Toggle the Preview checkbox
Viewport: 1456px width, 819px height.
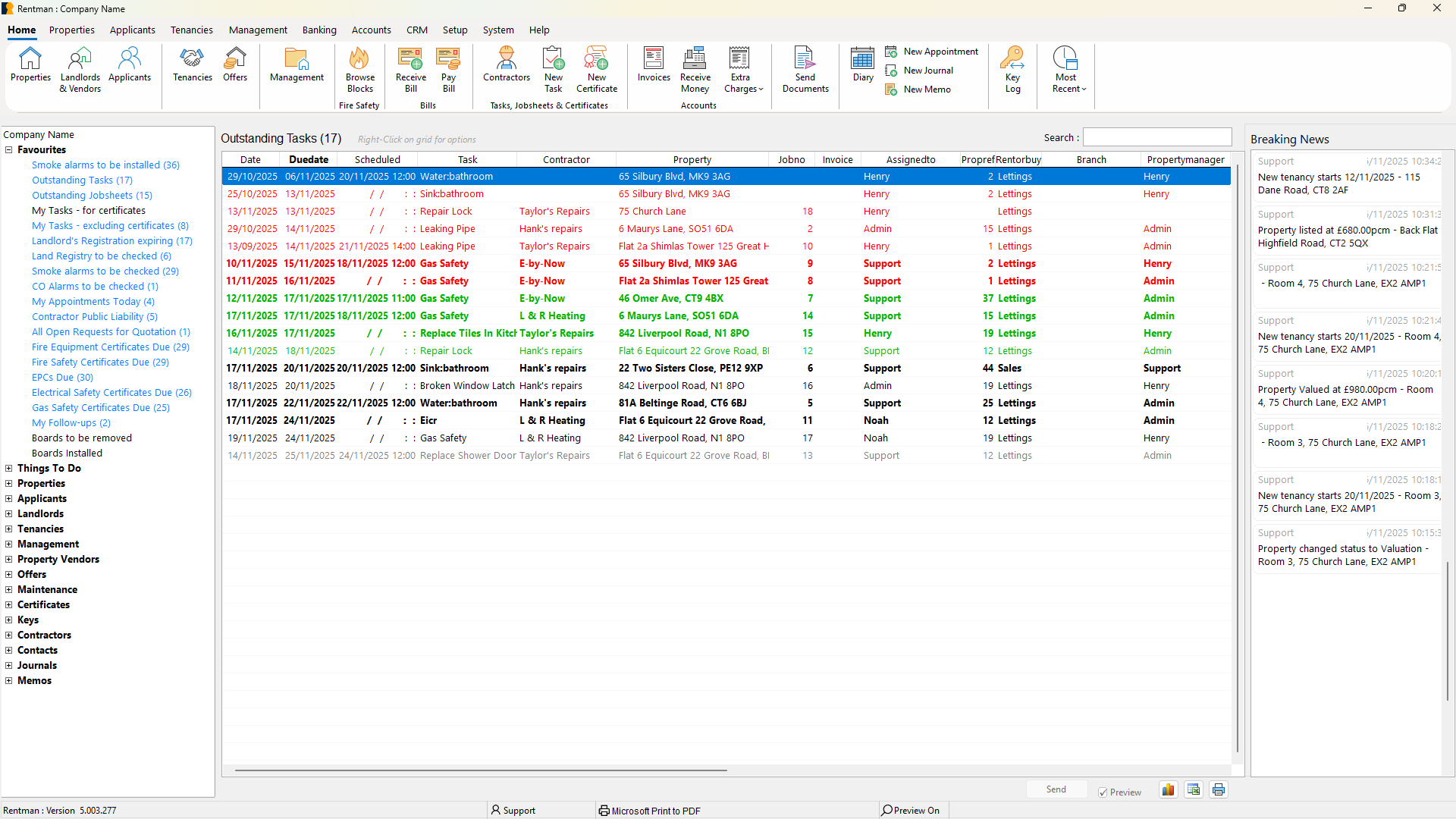1103,792
